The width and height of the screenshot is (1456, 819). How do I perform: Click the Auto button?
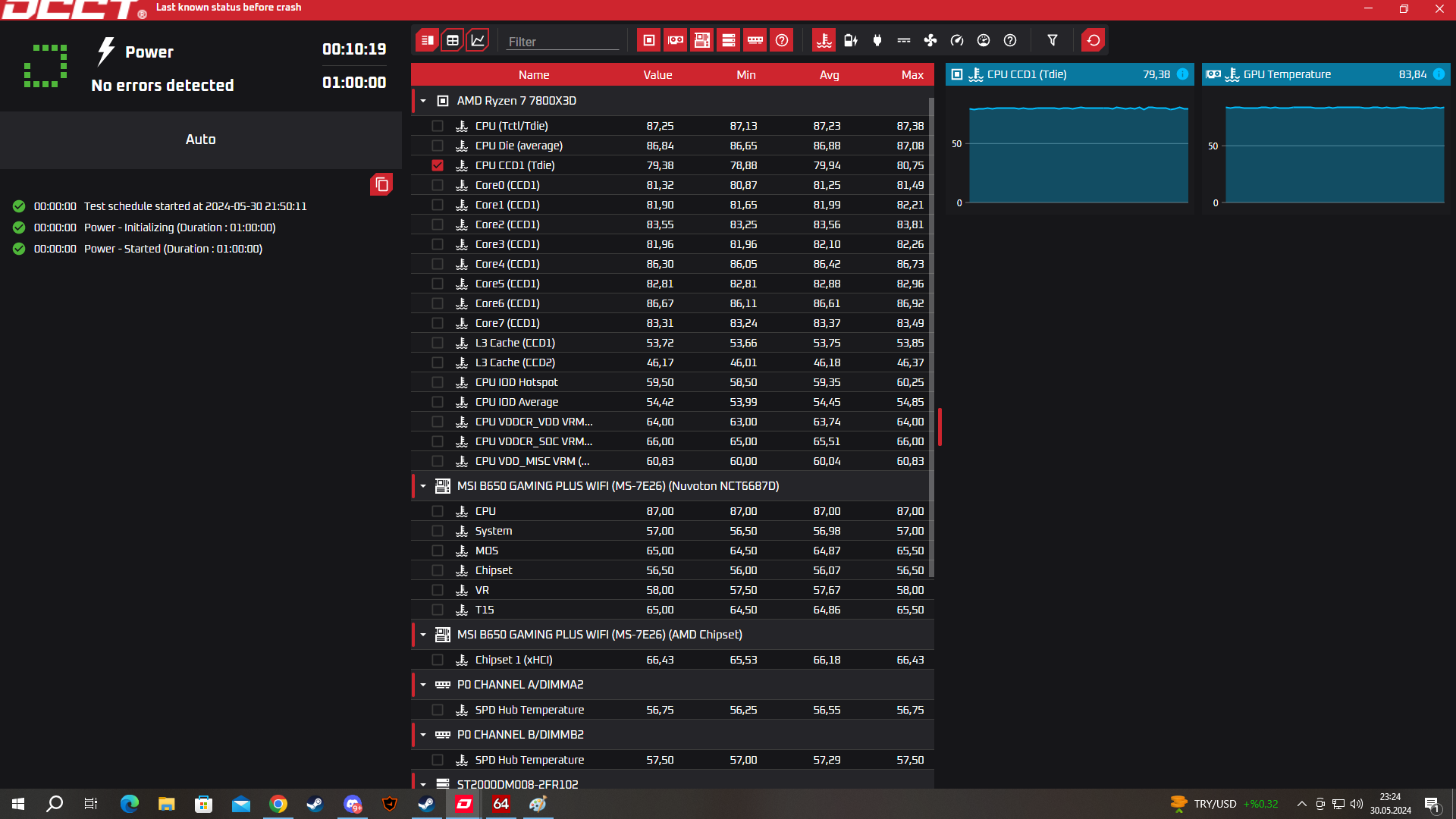(200, 140)
